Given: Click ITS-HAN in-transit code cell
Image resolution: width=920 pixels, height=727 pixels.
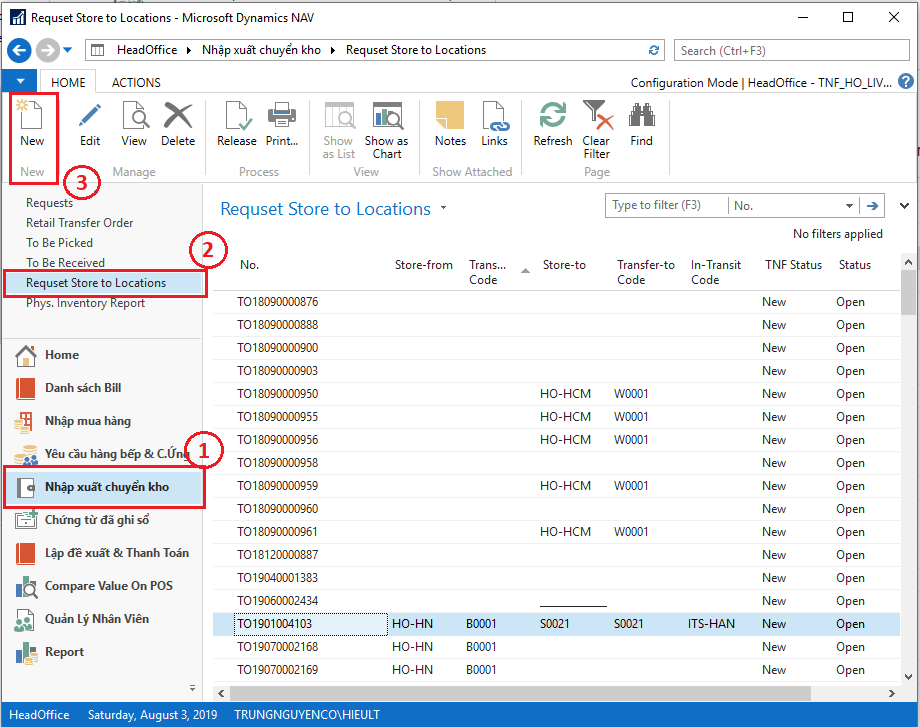Looking at the screenshot, I should coord(711,624).
